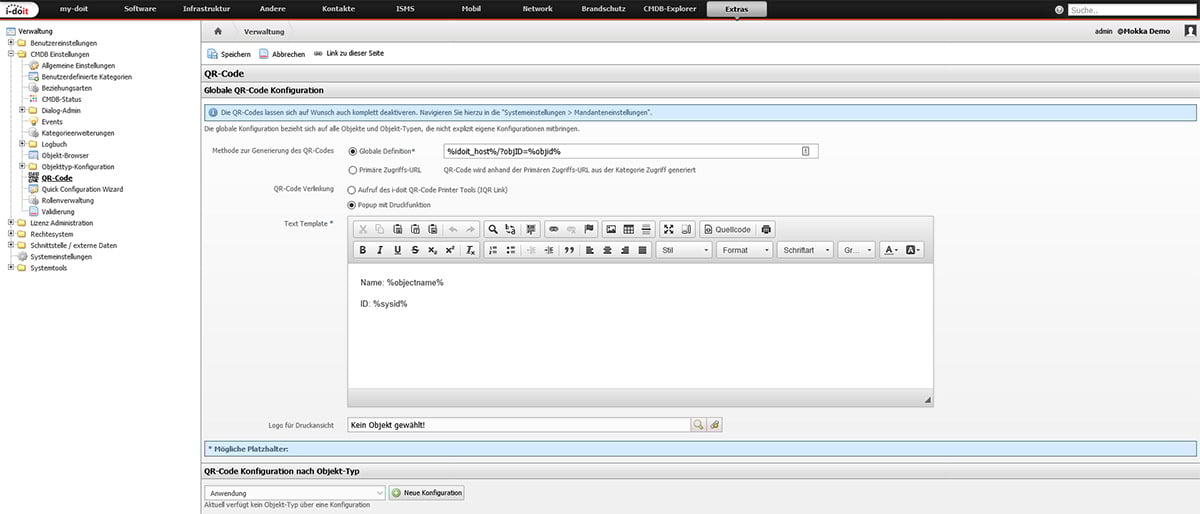Image resolution: width=1200 pixels, height=514 pixels.
Task: Toggle italic text in editor
Action: tap(380, 250)
